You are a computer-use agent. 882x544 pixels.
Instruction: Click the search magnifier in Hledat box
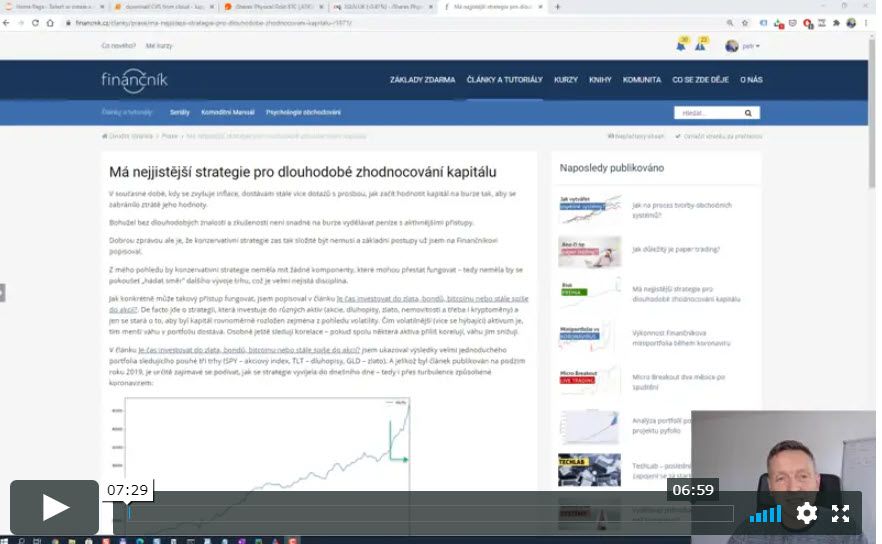tap(748, 113)
